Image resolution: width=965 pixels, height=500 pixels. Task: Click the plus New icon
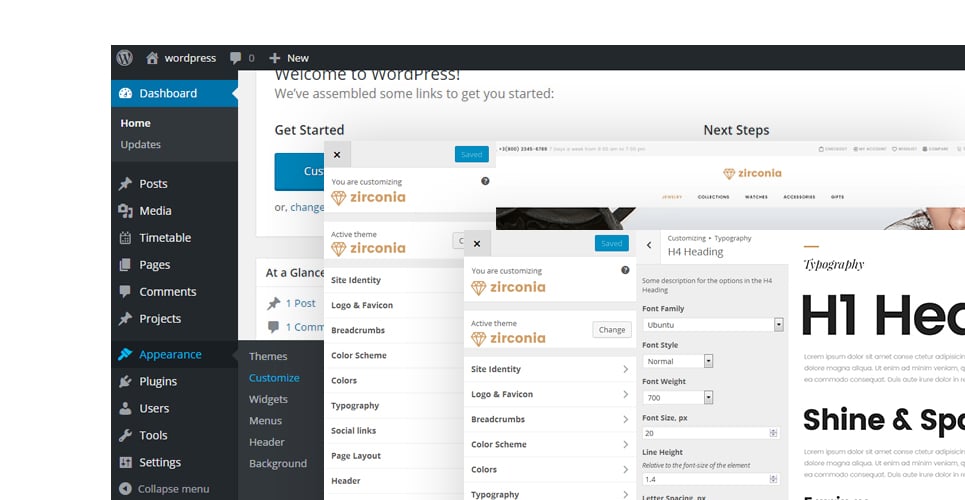click(x=274, y=58)
